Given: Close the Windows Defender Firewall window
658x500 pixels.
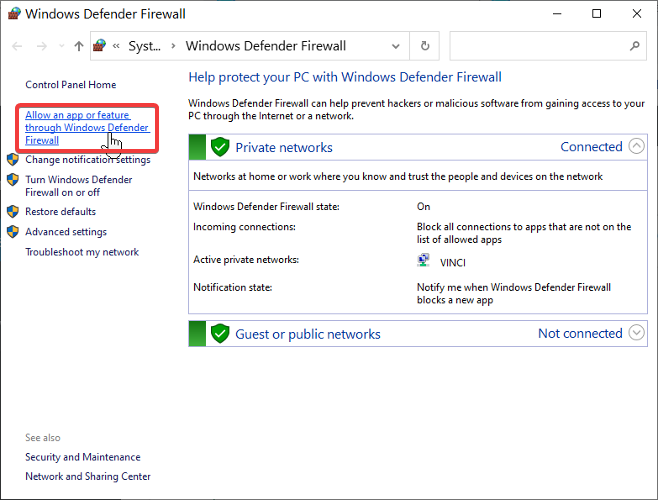Looking at the screenshot, I should 637,14.
